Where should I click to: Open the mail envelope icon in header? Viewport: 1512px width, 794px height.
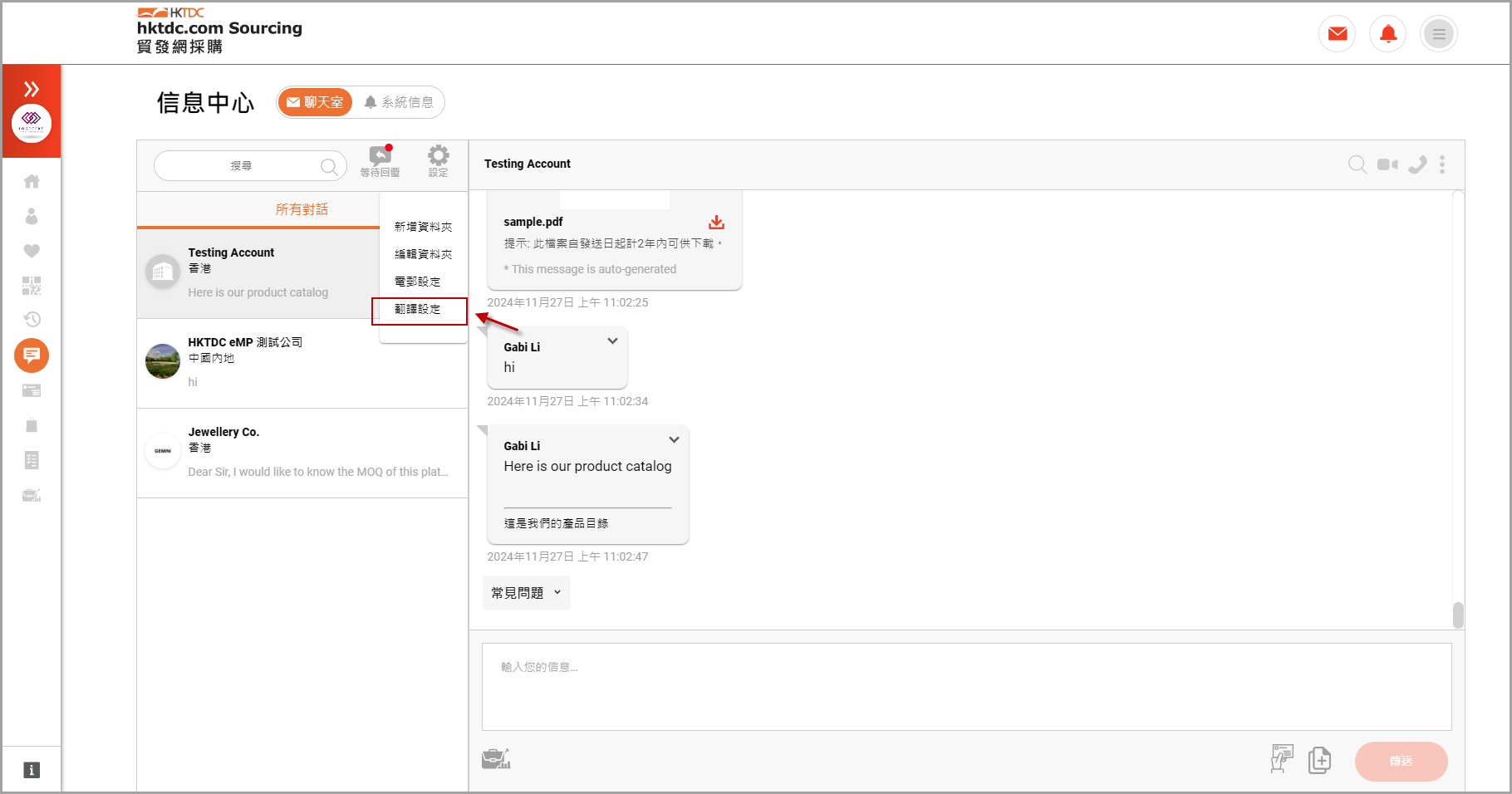(x=1338, y=34)
